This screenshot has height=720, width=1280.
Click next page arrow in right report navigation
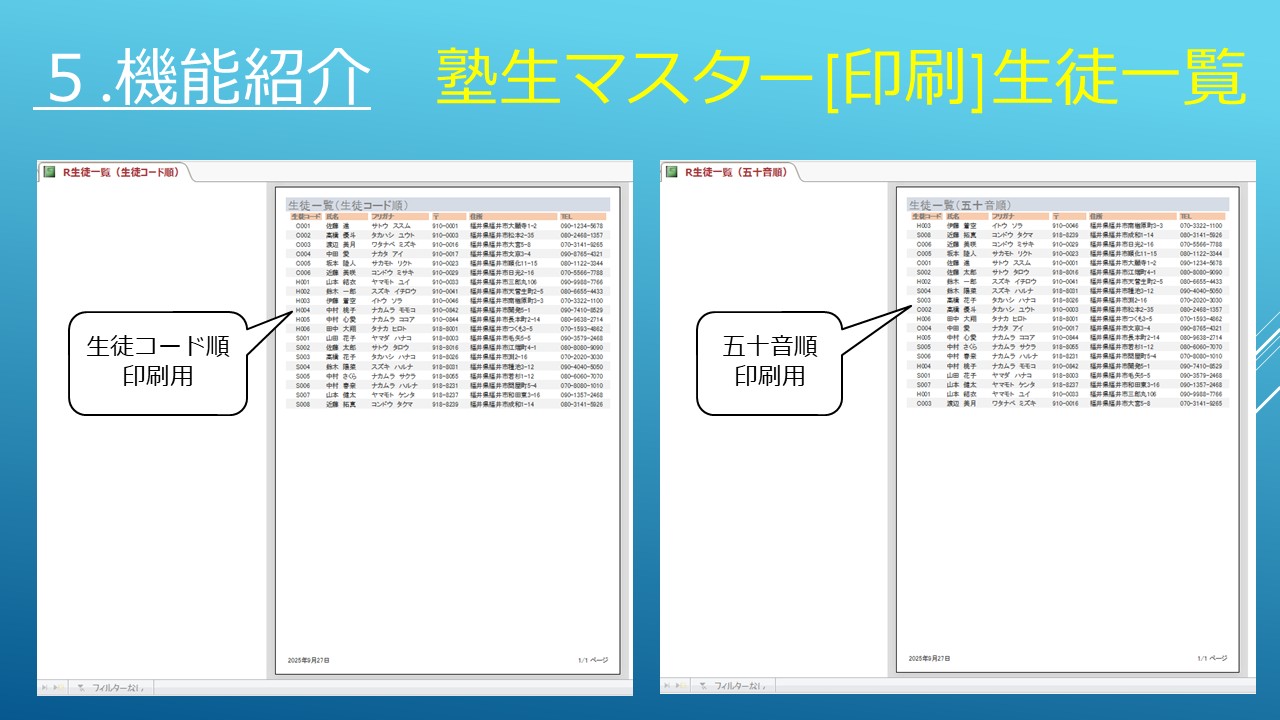668,686
